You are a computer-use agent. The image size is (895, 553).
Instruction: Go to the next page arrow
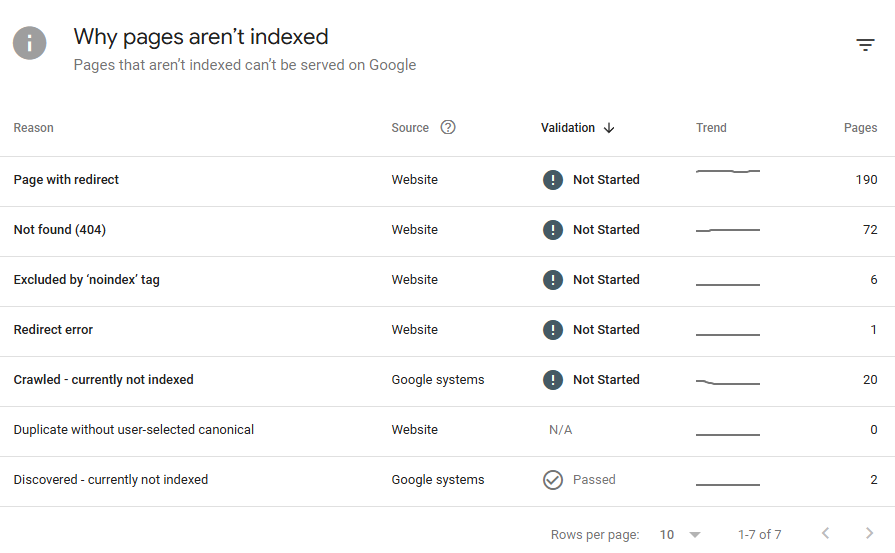pos(869,534)
